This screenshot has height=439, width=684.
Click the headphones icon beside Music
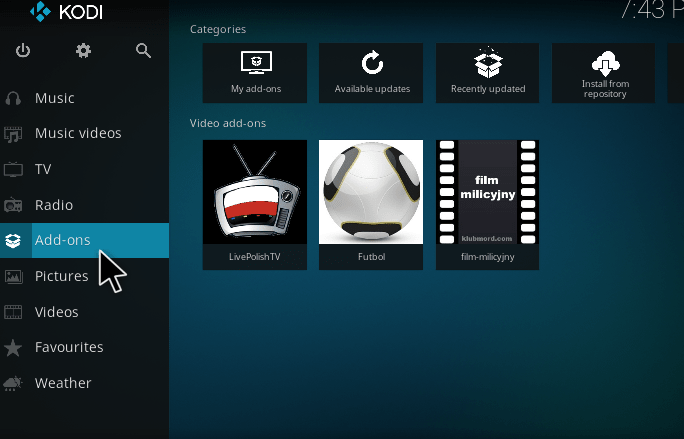click(13, 98)
